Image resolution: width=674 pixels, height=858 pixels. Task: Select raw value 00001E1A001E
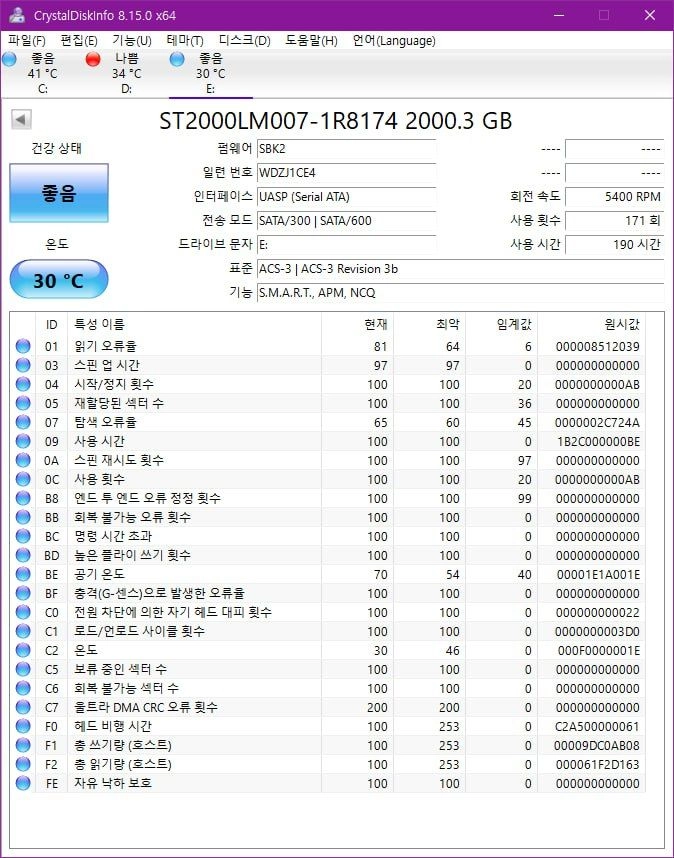click(598, 575)
